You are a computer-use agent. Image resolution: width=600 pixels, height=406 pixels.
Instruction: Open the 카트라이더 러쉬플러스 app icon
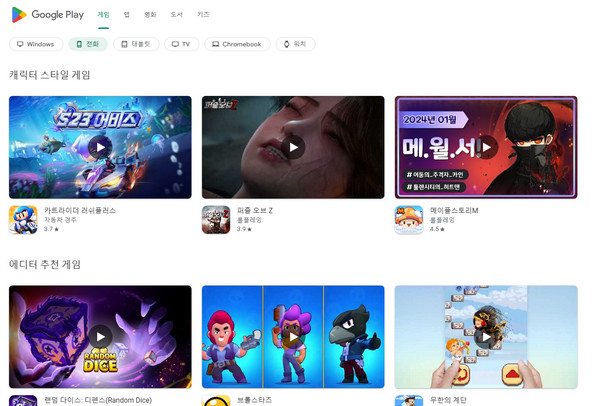(23, 220)
